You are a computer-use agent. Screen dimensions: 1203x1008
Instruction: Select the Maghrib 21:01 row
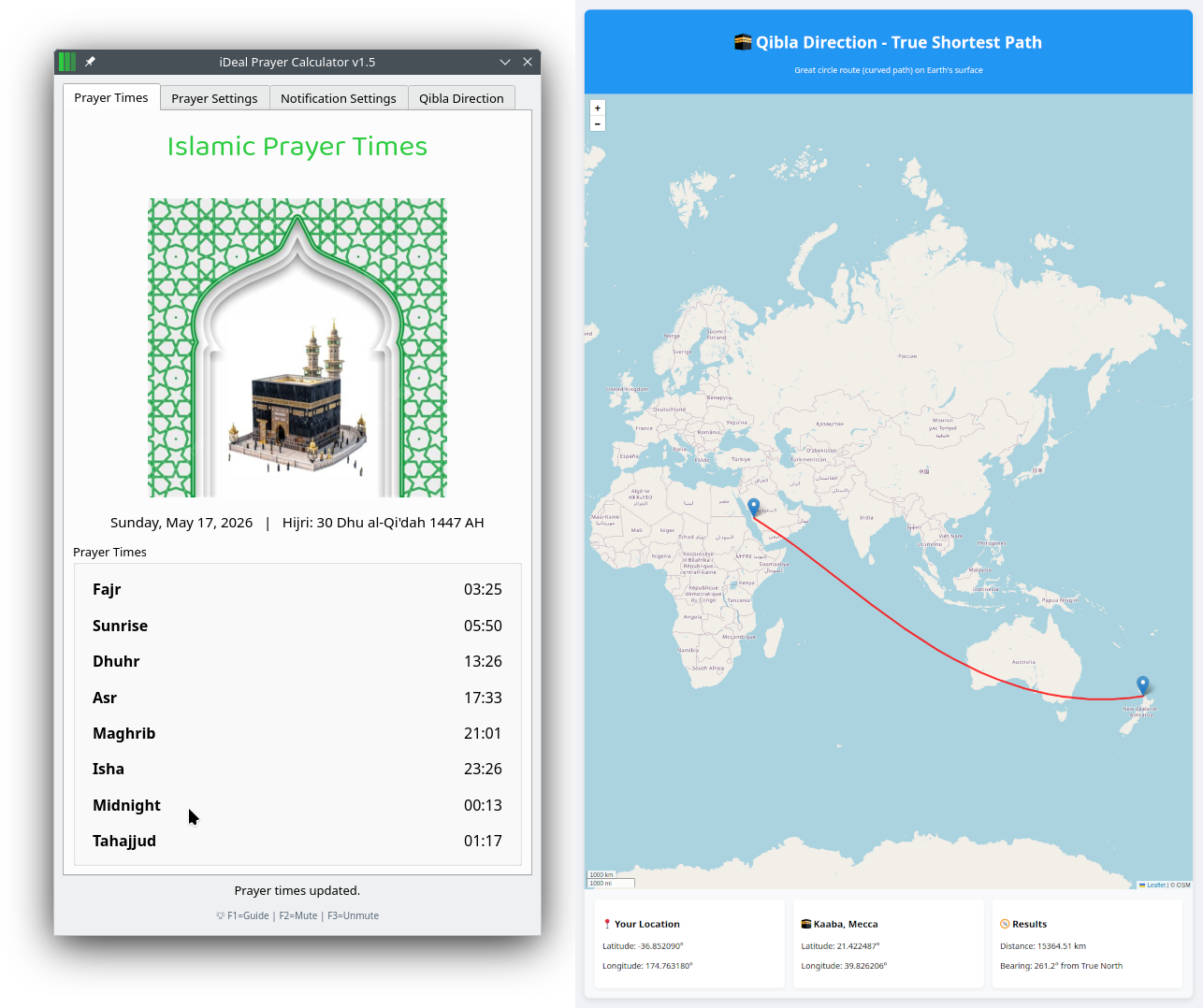297,733
